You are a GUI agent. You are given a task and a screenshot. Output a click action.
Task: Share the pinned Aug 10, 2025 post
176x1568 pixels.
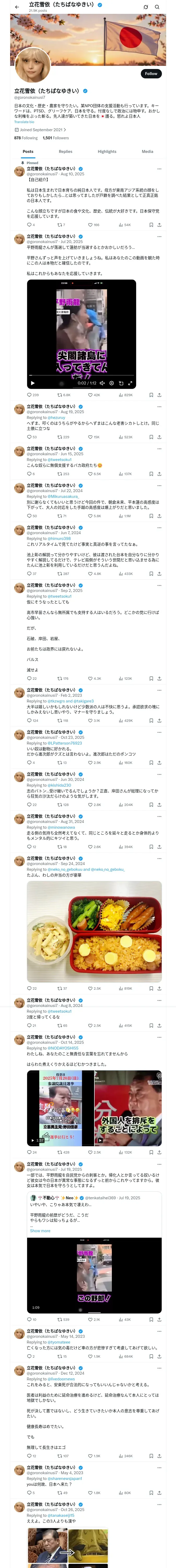[x=159, y=224]
